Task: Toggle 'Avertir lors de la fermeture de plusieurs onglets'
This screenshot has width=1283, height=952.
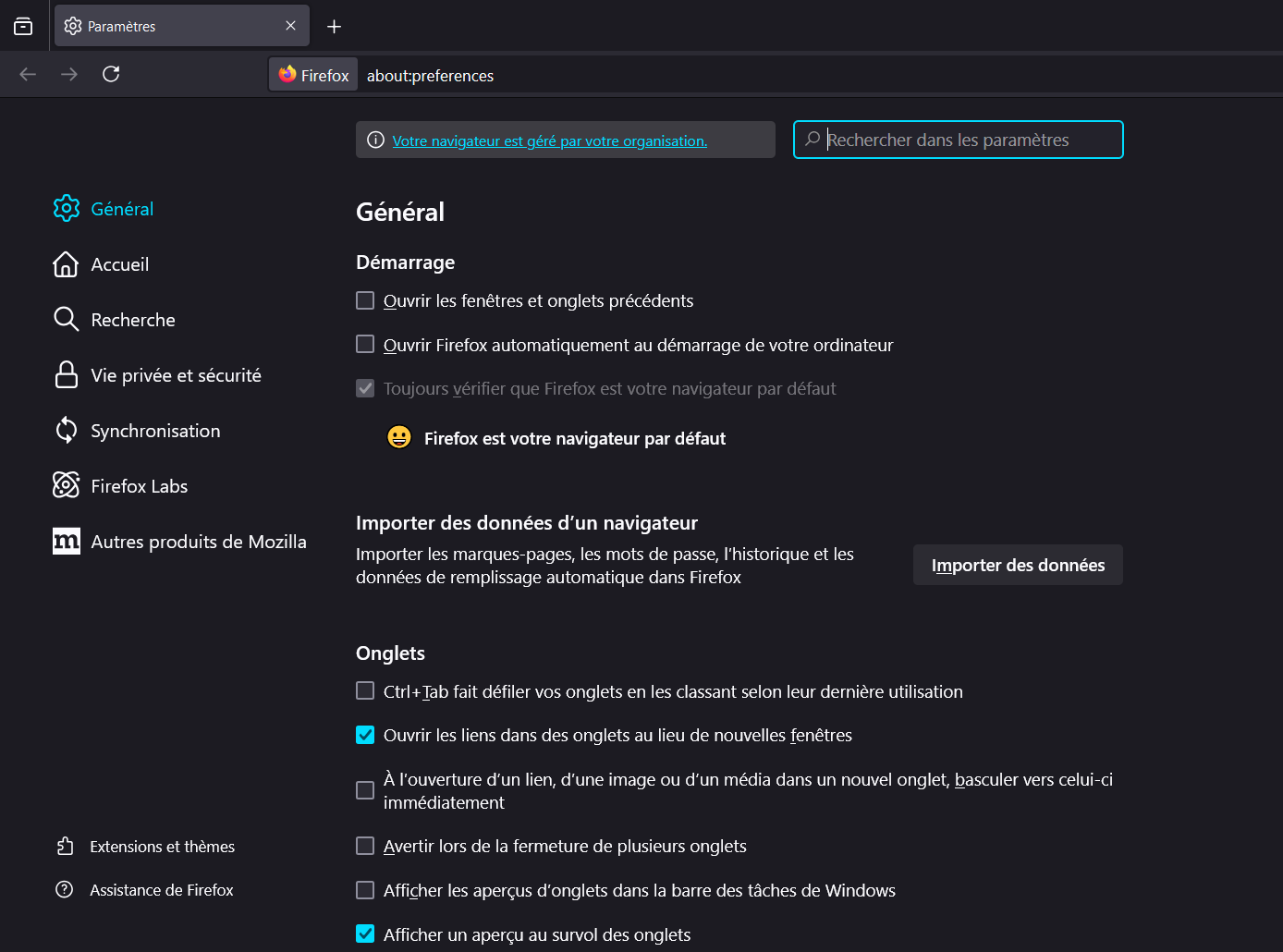Action: (365, 847)
